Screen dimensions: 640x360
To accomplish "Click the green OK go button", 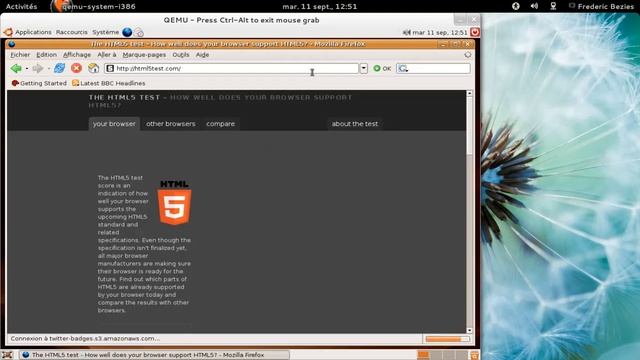I will [x=382, y=69].
